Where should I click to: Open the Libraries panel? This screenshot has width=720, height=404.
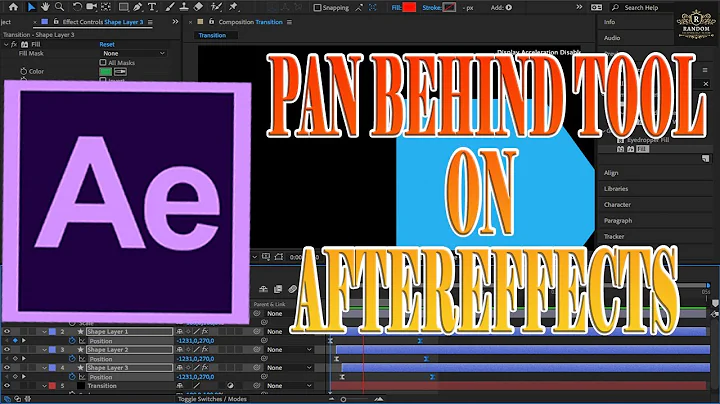[616, 189]
